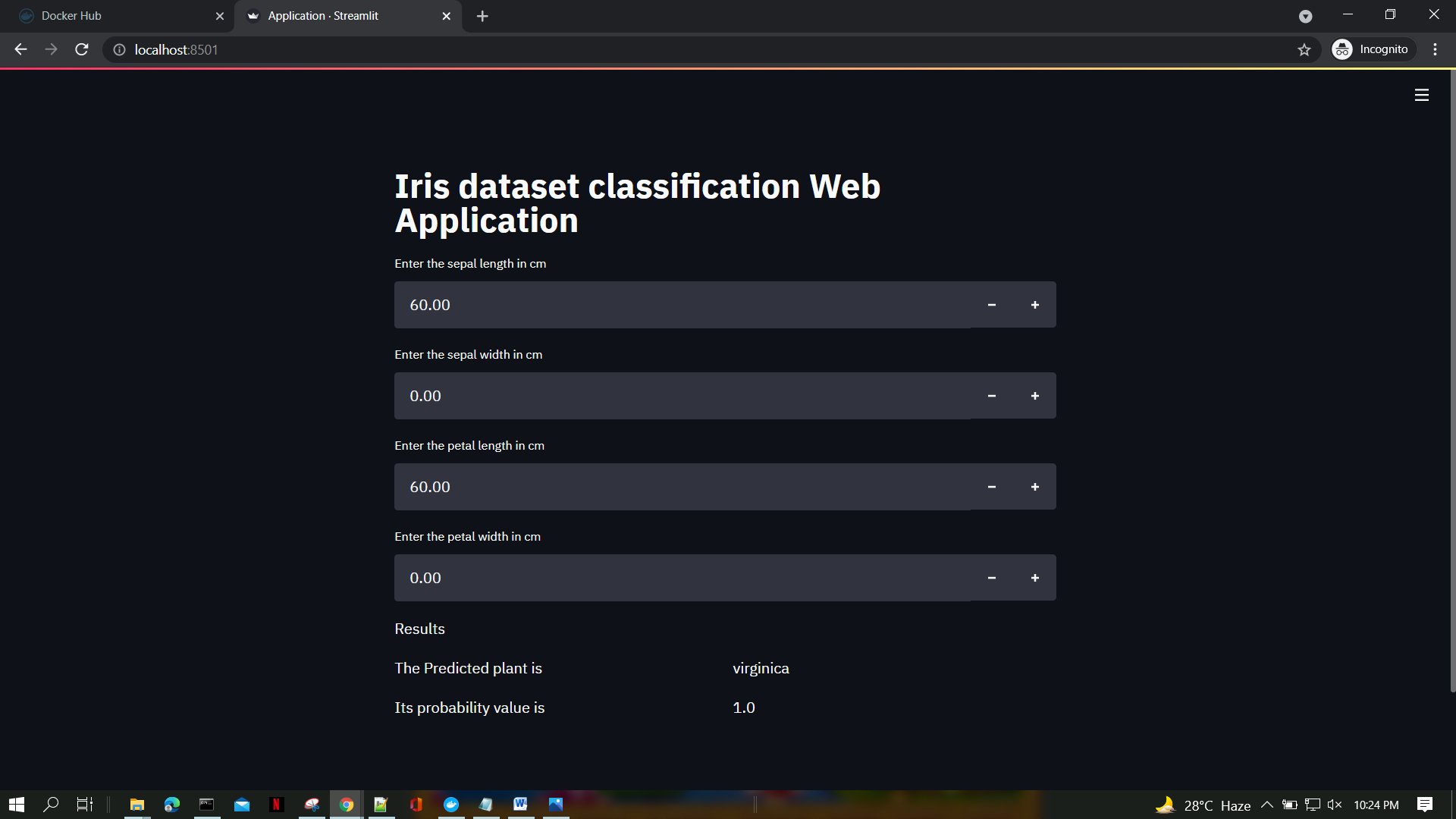Increase the sepal length value
Screen dimensions: 1456x819
[1034, 305]
